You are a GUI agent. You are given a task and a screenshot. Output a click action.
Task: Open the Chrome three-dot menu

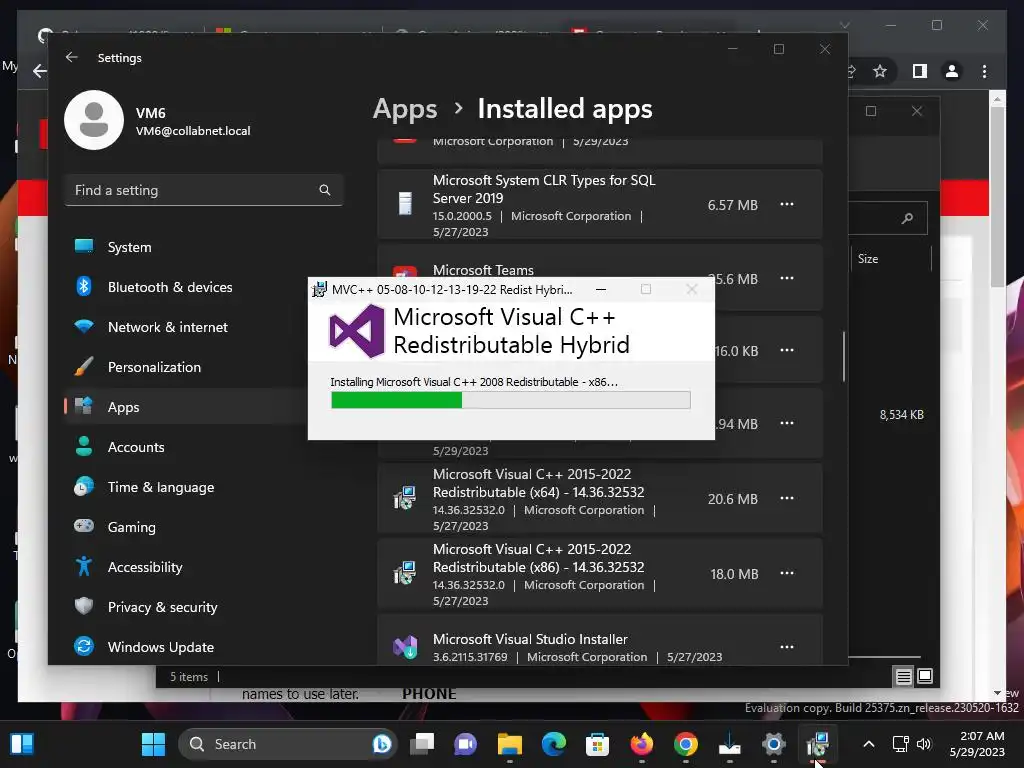coord(985,71)
